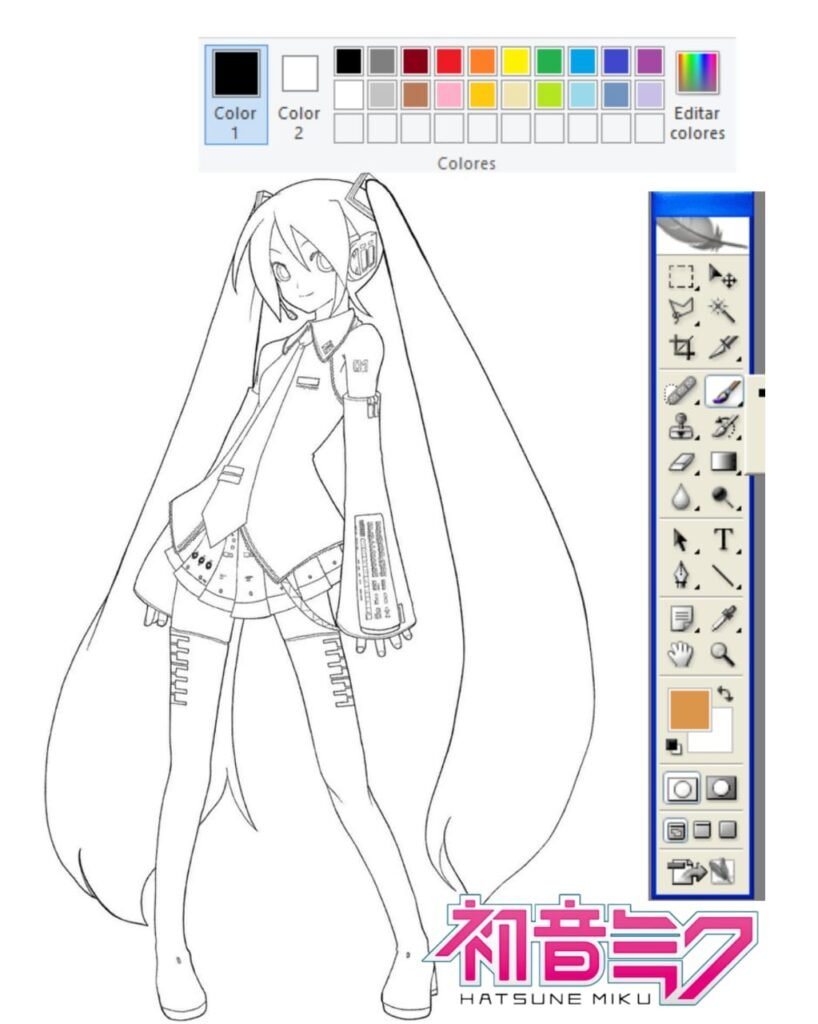
Task: Set Standard Screen Mode
Action: coord(676,830)
